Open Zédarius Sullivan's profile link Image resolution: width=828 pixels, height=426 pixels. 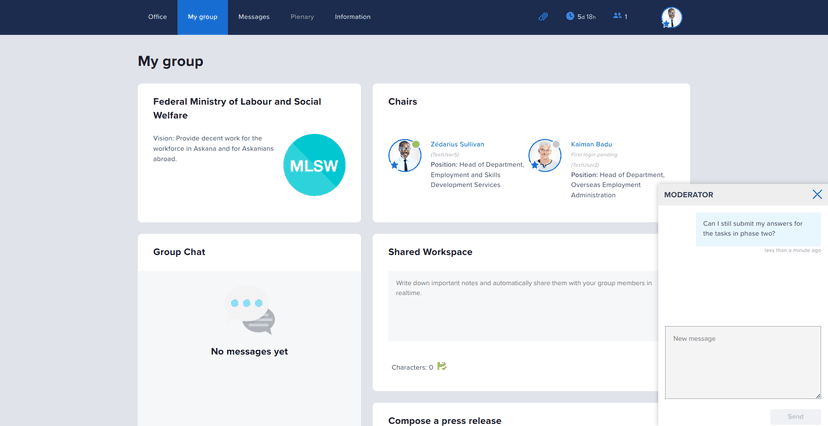tap(457, 144)
